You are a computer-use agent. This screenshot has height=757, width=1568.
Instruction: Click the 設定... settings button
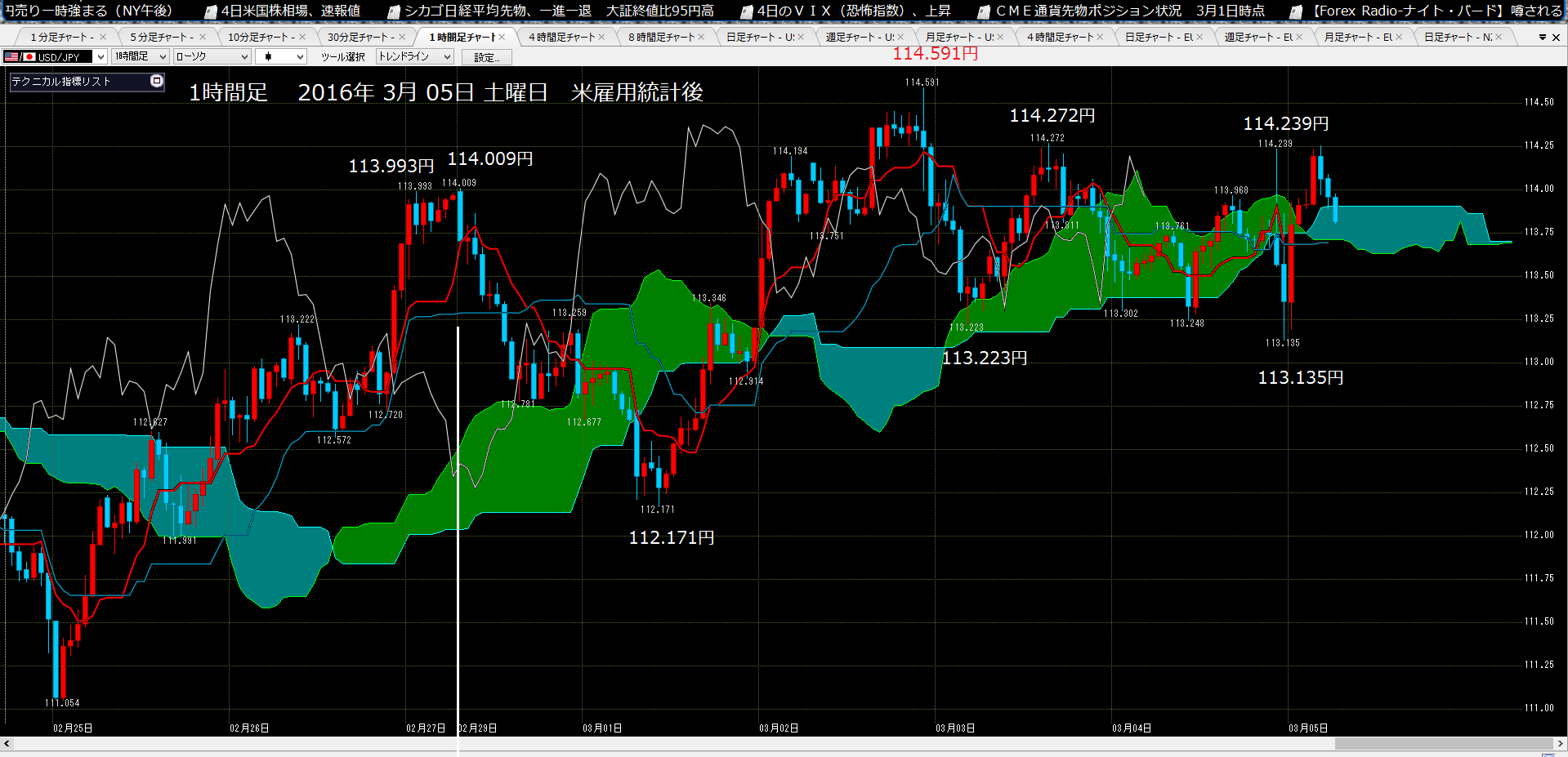tap(486, 57)
